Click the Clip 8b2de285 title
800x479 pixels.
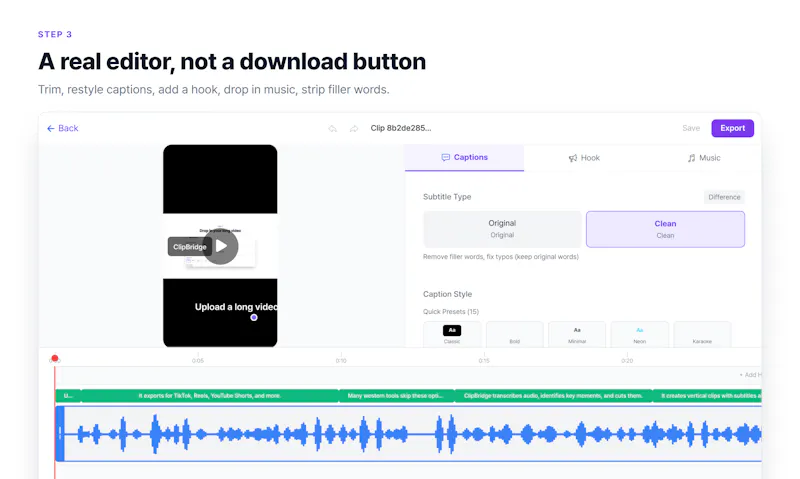pyautogui.click(x=401, y=128)
